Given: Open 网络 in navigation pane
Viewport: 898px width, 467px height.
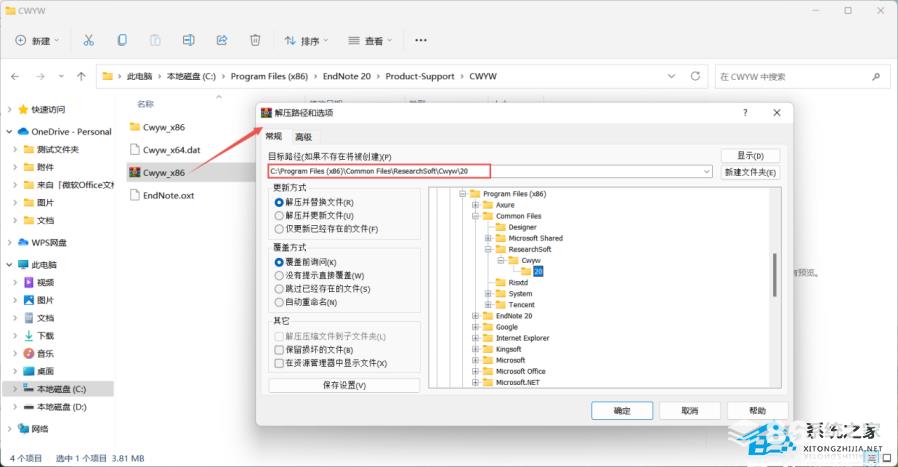Looking at the screenshot, I should point(40,429).
